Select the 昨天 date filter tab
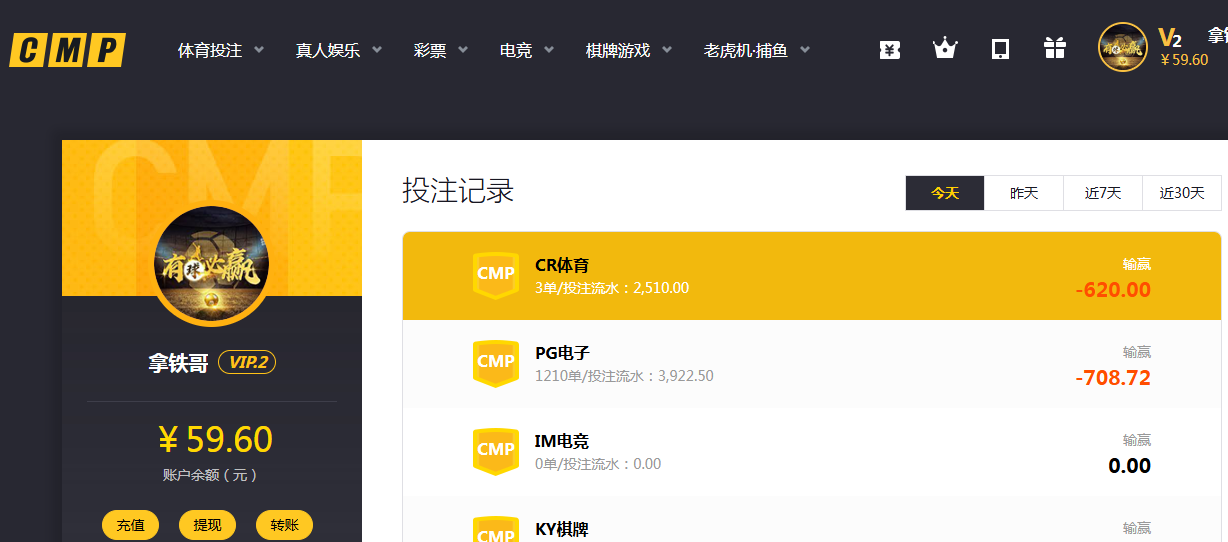This screenshot has width=1228, height=542. pyautogui.click(x=1023, y=193)
